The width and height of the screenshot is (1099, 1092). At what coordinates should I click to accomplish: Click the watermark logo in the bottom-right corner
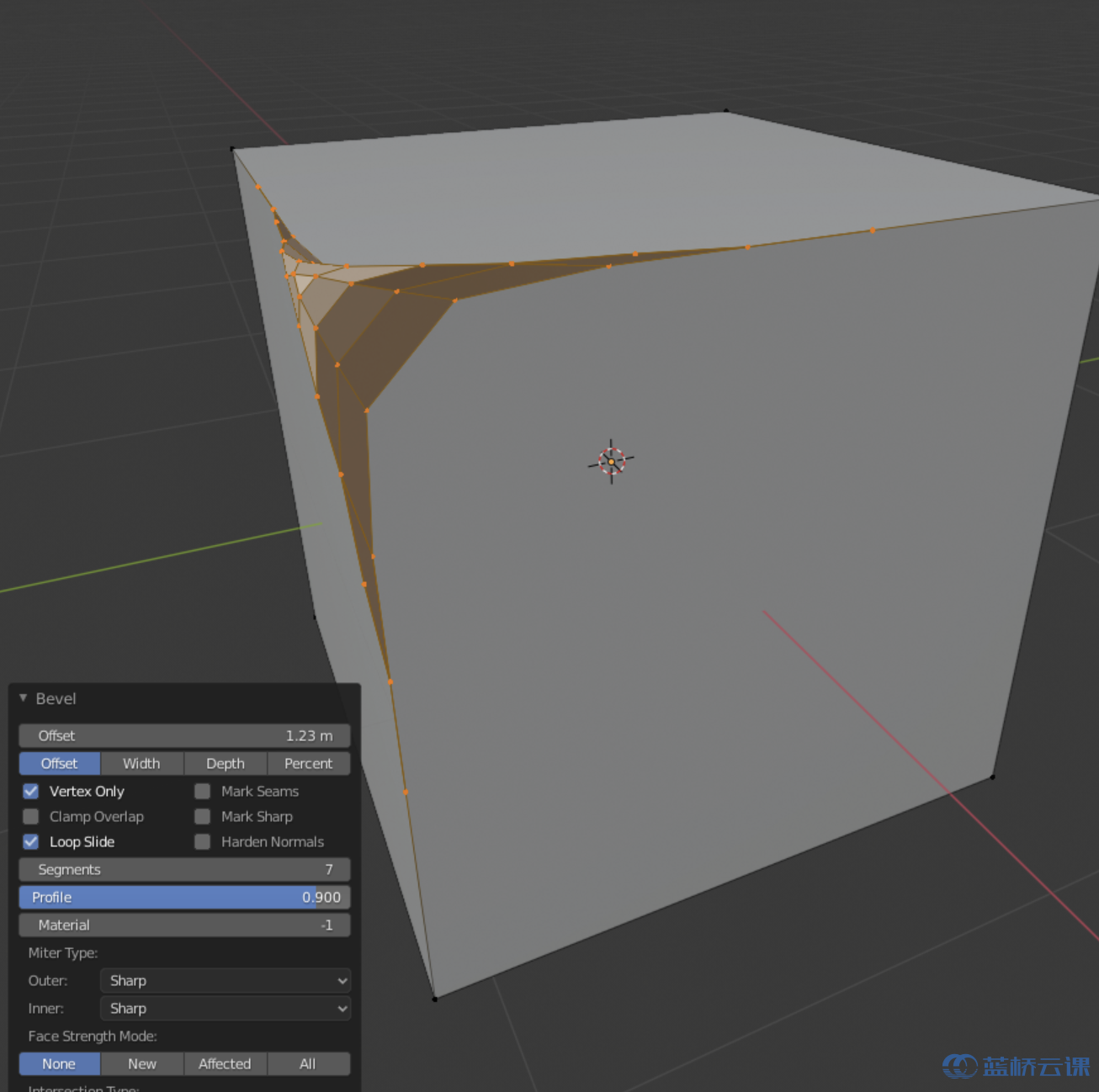[x=1015, y=1066]
